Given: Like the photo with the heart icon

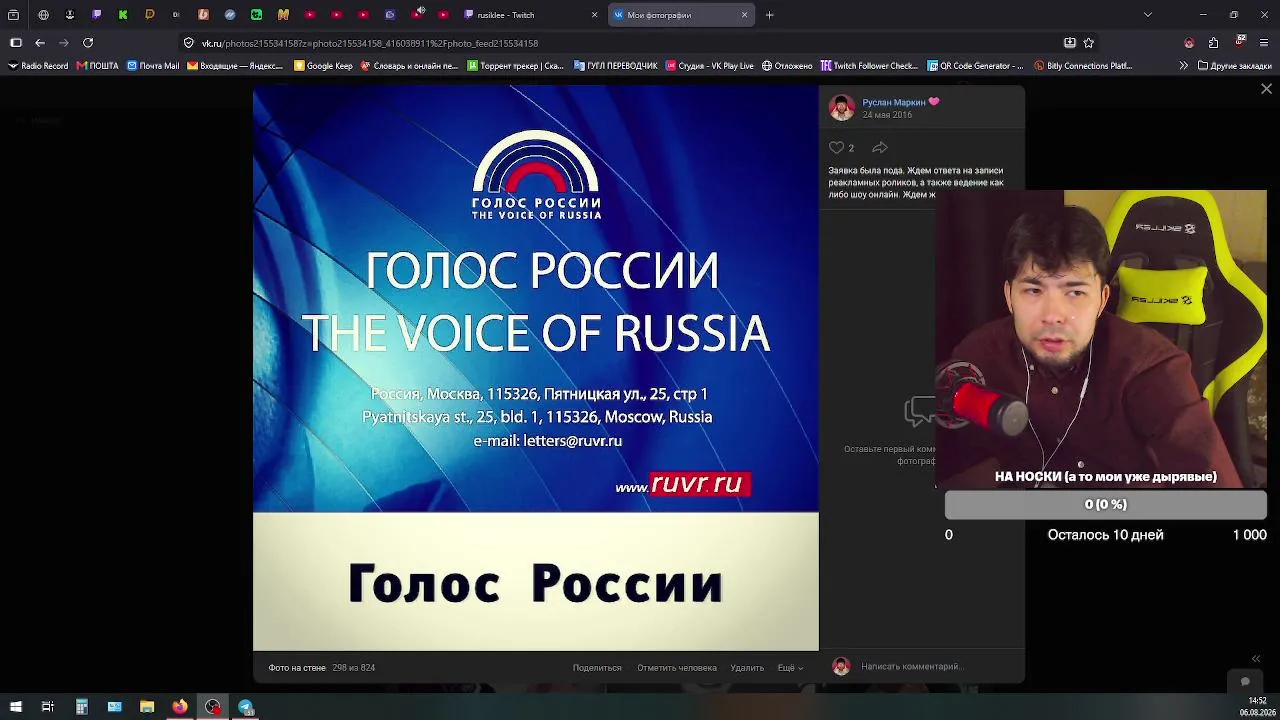Looking at the screenshot, I should pyautogui.click(x=837, y=148).
